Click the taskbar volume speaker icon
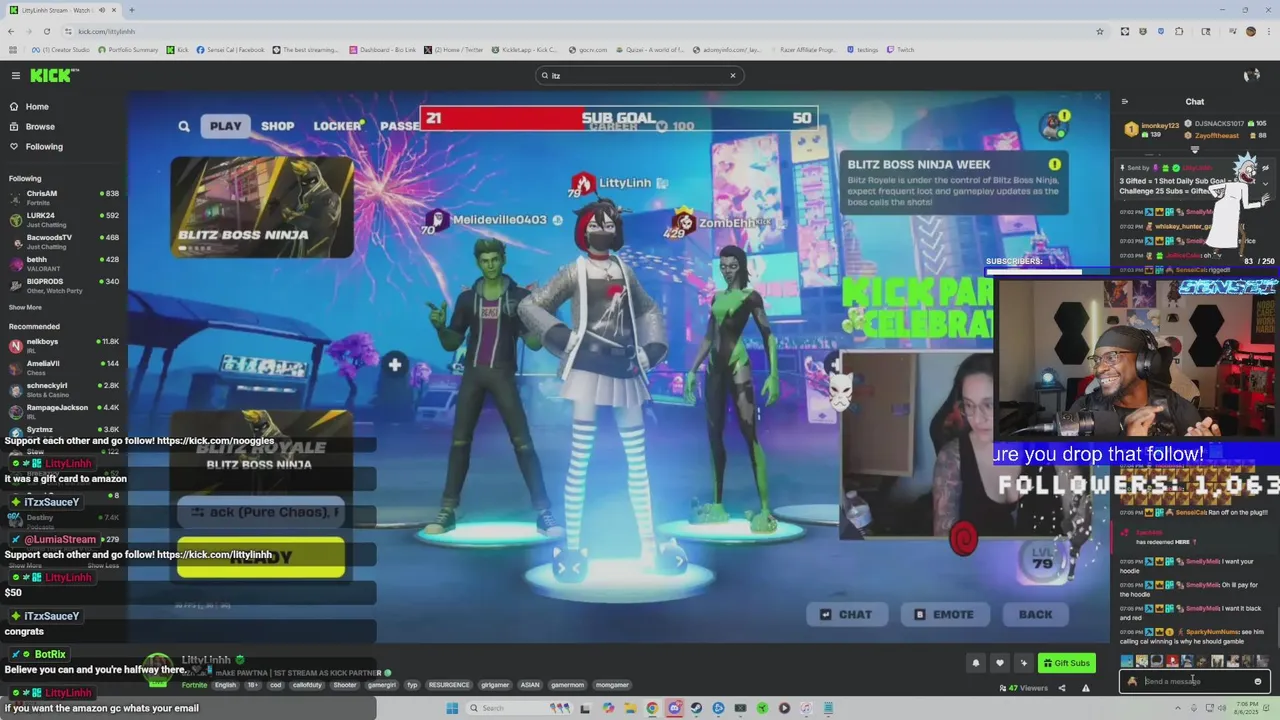 point(1222,708)
